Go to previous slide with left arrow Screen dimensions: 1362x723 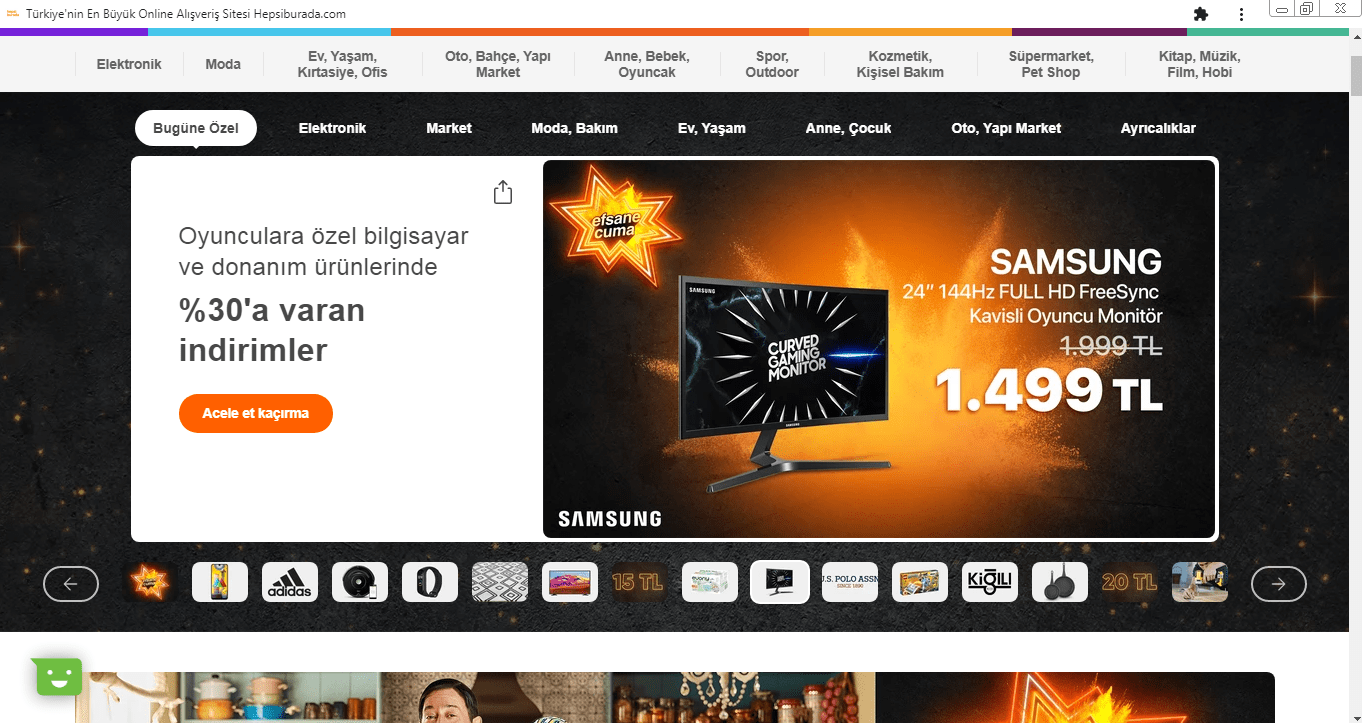71,584
